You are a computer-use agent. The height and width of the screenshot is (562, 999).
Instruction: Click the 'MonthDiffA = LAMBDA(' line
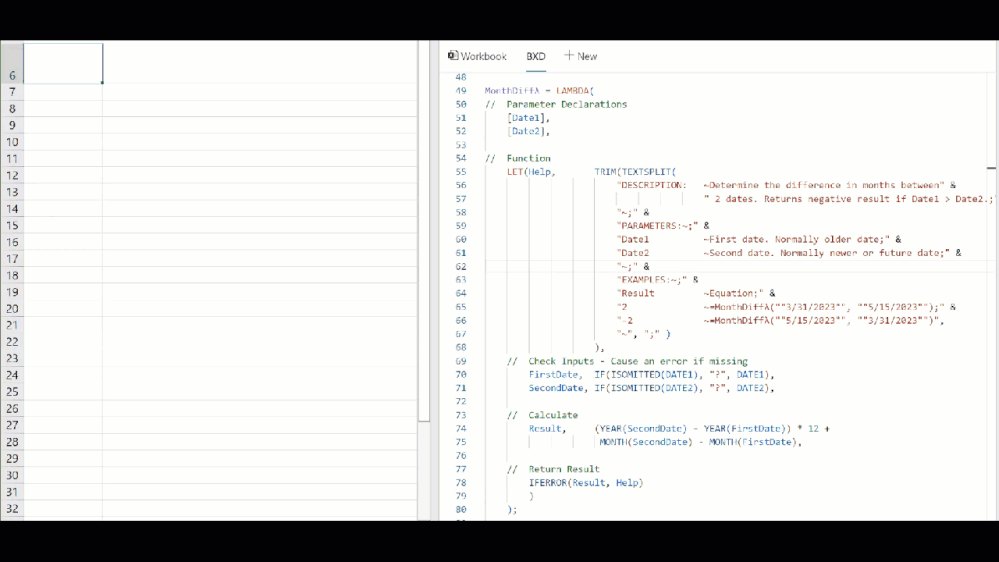pyautogui.click(x=539, y=90)
